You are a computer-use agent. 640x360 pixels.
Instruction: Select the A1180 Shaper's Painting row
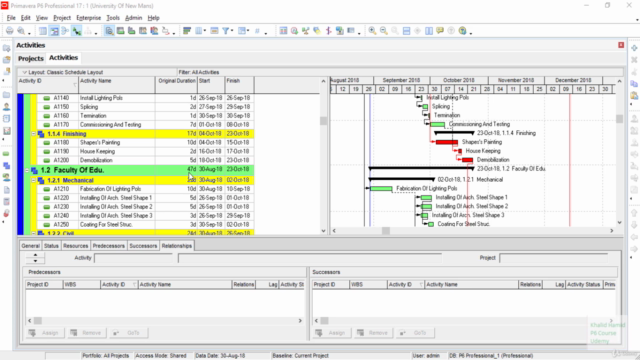145,142
